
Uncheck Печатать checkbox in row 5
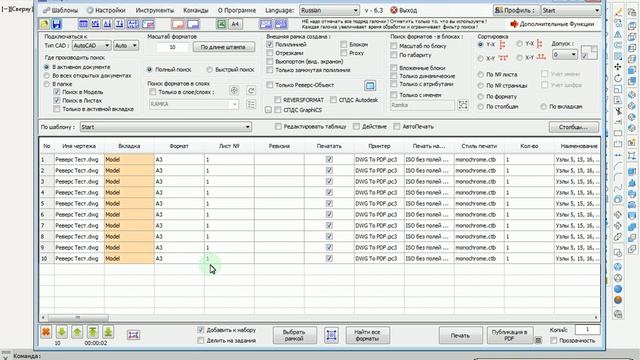(329, 203)
